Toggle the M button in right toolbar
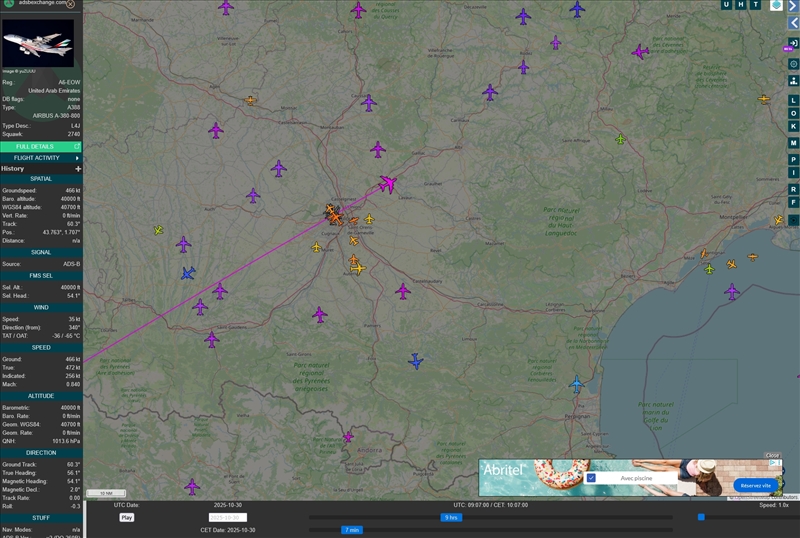Screen dimensions: 800x538 point(793,143)
